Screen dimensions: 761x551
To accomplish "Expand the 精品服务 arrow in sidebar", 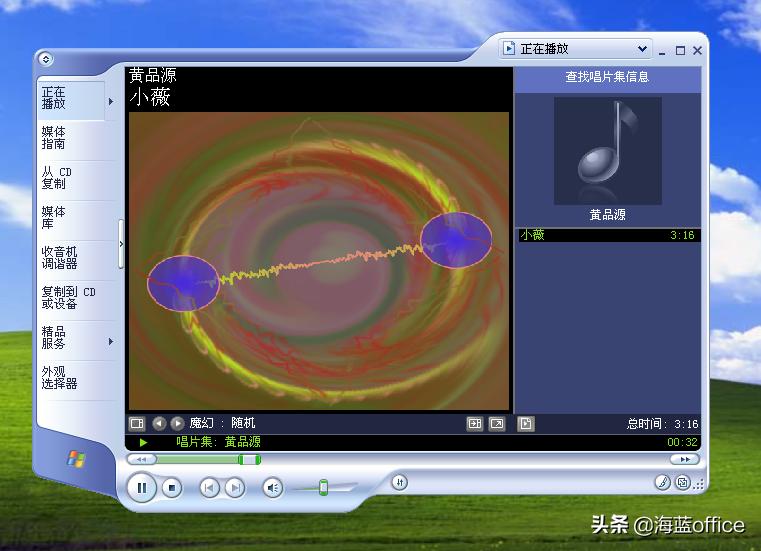I will pyautogui.click(x=111, y=342).
